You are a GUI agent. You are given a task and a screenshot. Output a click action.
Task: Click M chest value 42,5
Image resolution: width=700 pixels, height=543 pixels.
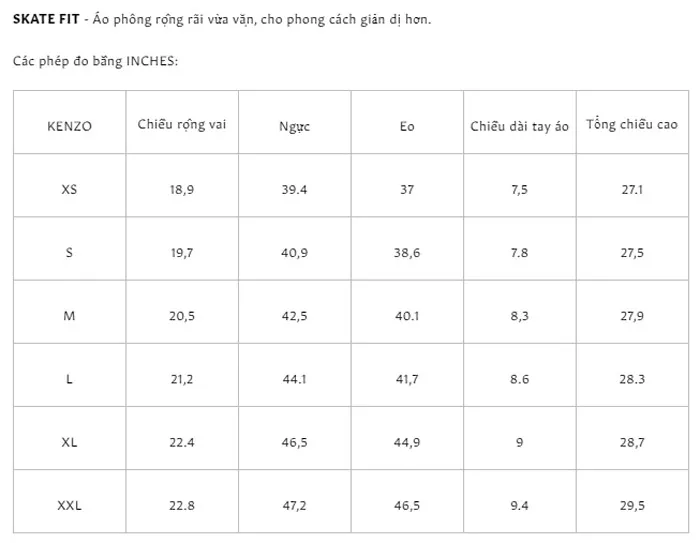(294, 316)
